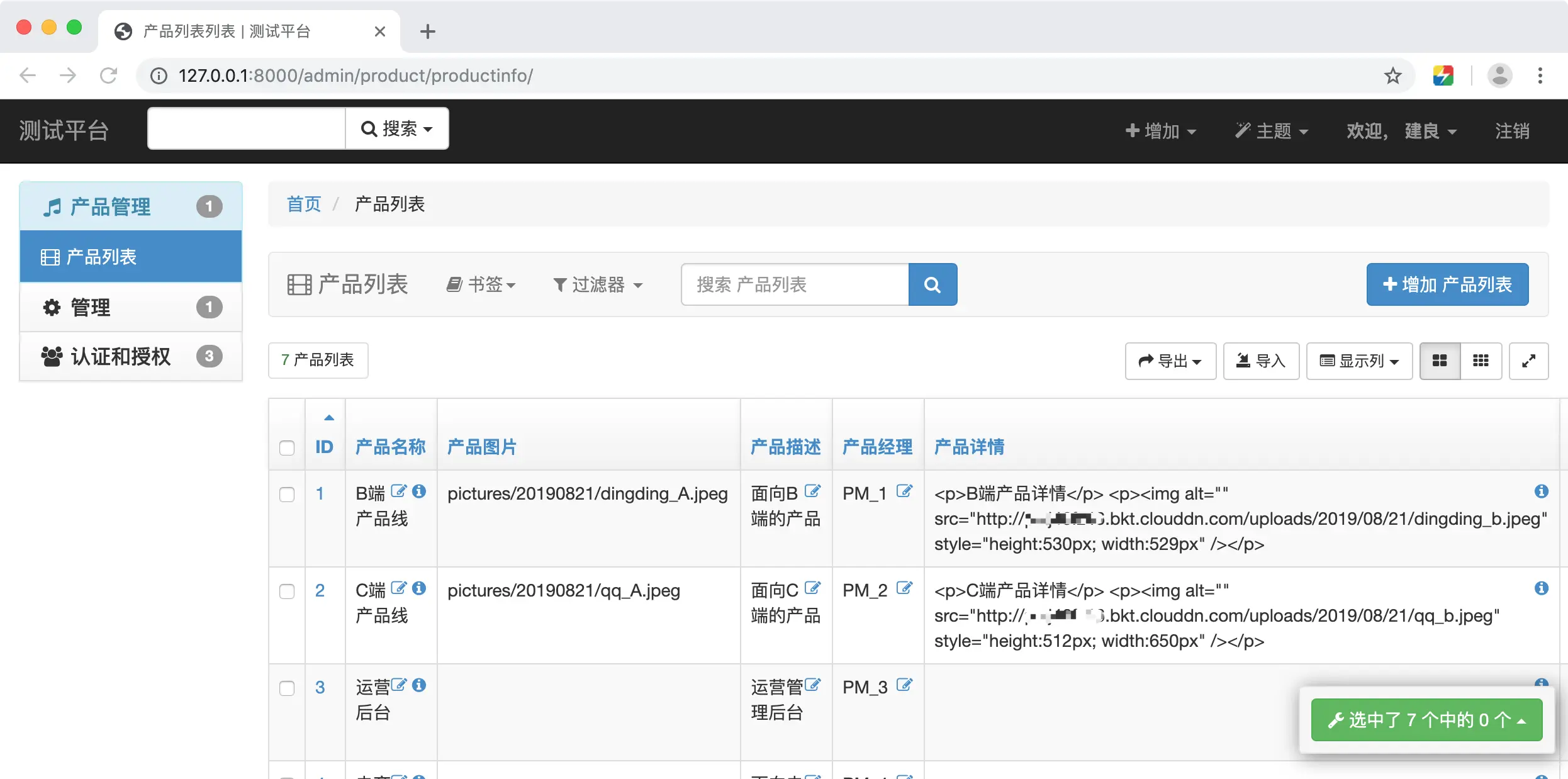Viewport: 1568px width, 779px height.
Task: Click the blue magnifier search button
Action: click(932, 285)
